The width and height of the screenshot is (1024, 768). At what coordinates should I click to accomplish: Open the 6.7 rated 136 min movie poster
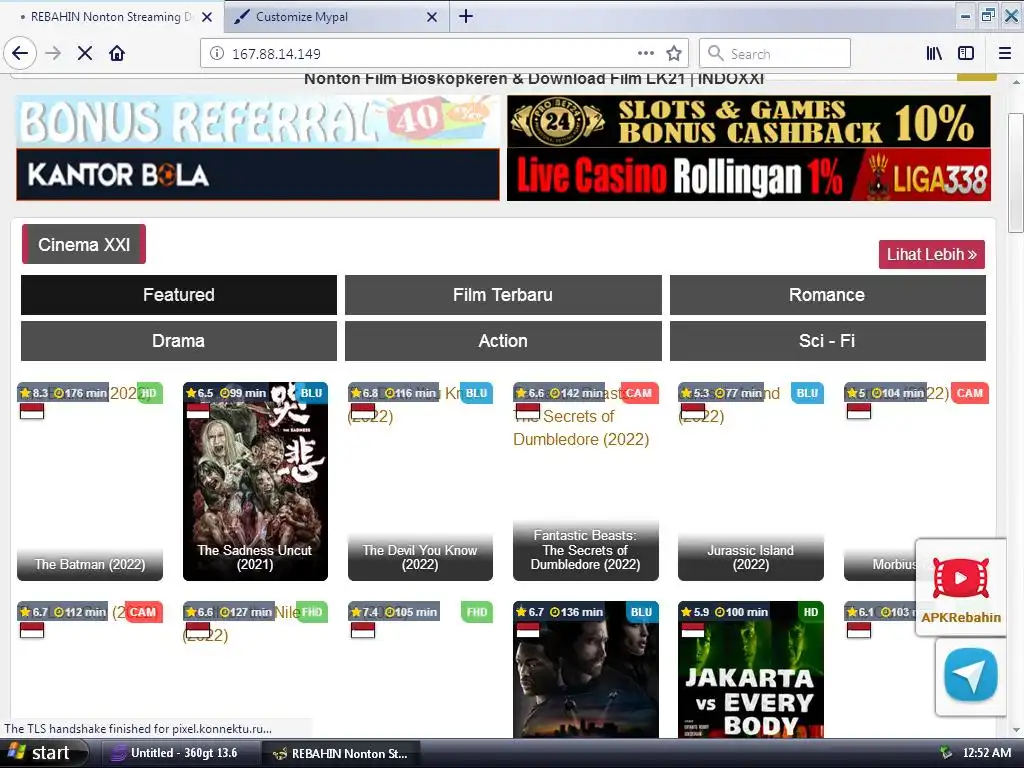pos(586,669)
